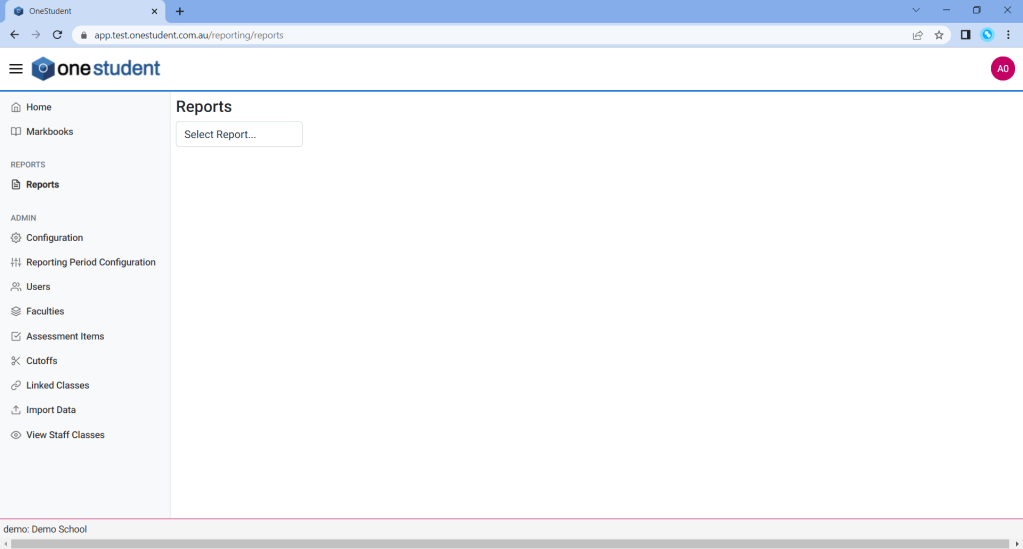Open the hamburger navigation menu

(16, 69)
